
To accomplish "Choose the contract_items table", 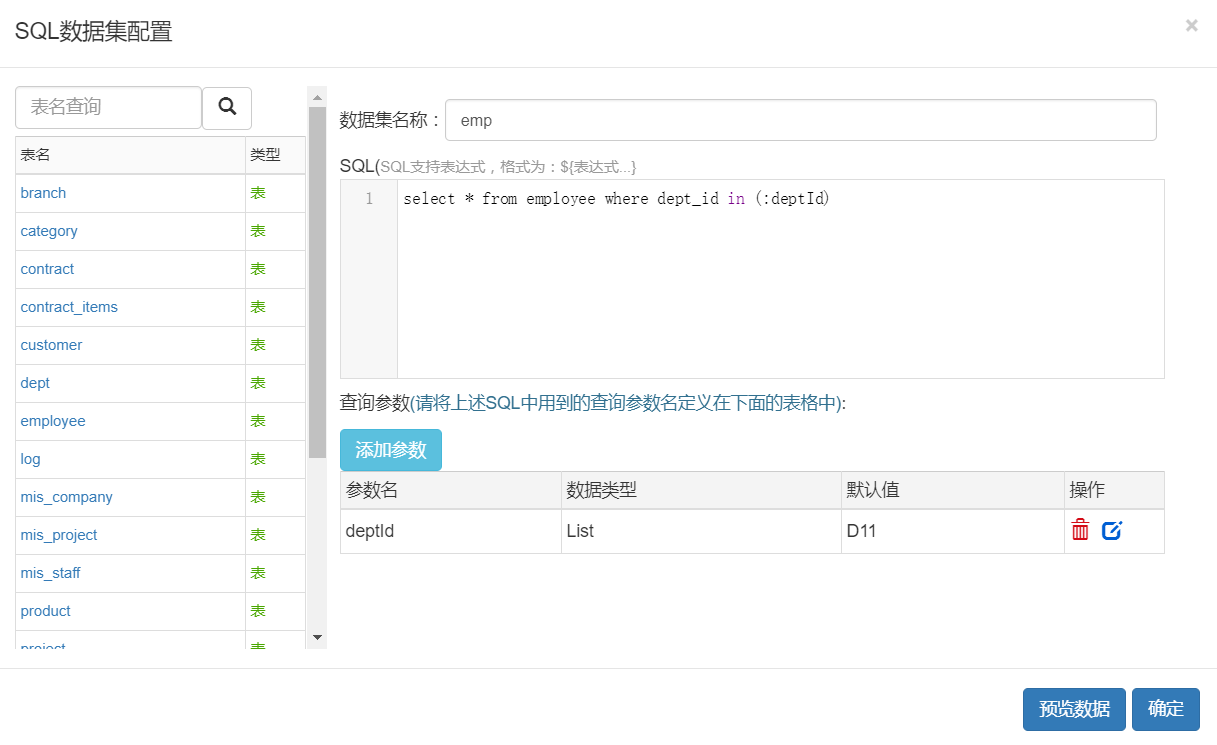I will click(69, 307).
